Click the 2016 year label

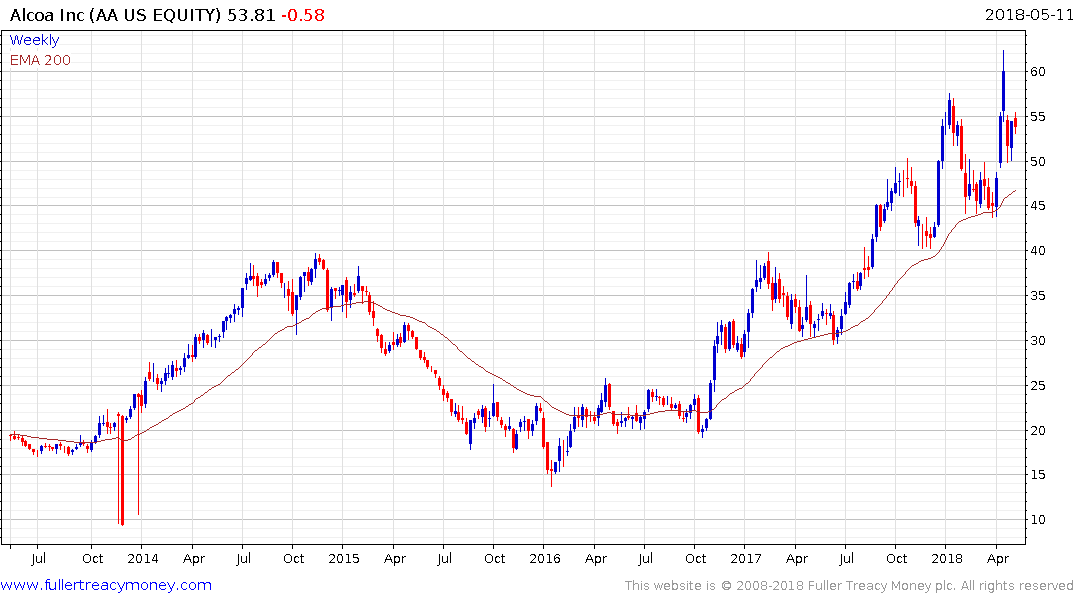pos(545,559)
